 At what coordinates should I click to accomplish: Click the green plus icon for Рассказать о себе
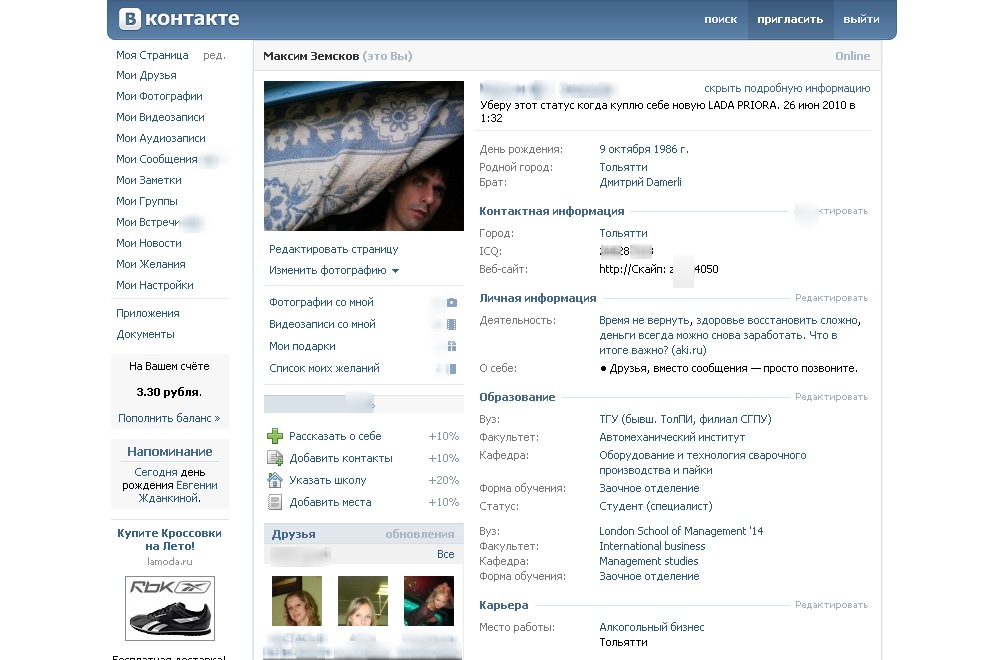[275, 436]
